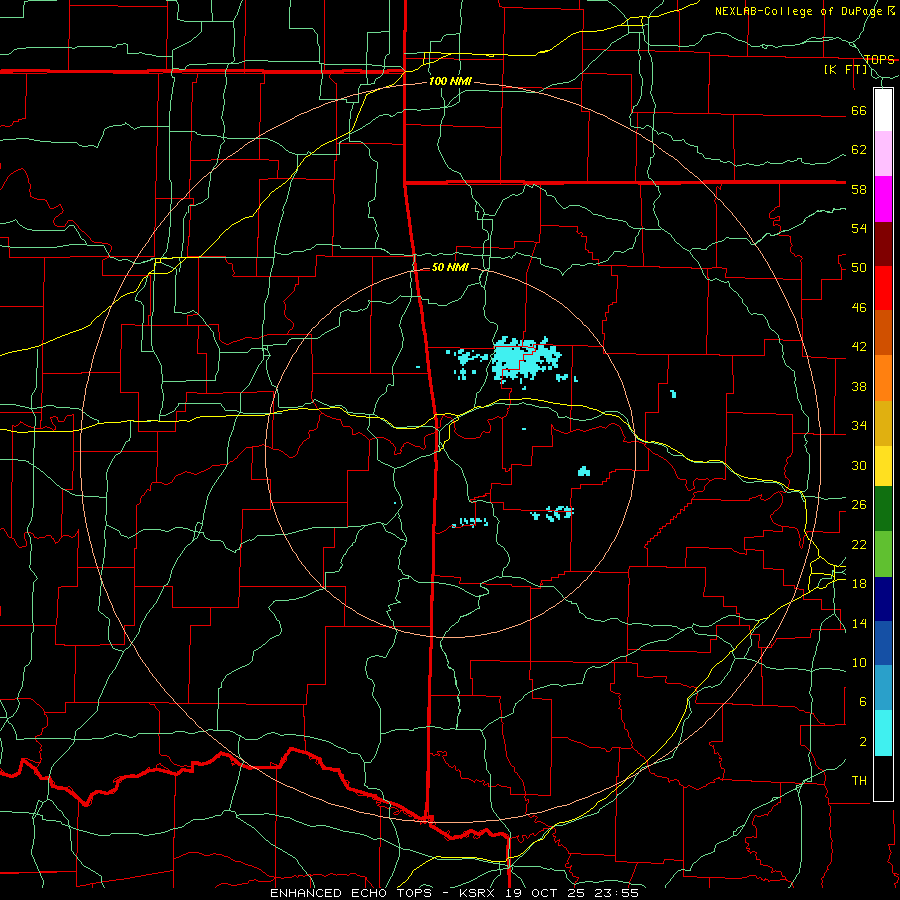The image size is (900, 900).
Task: Click the legend value "50"
Action: (859, 268)
